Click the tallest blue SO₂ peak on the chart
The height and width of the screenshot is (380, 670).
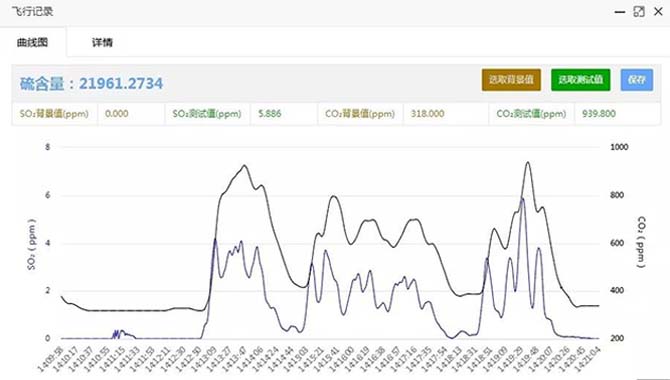point(522,199)
